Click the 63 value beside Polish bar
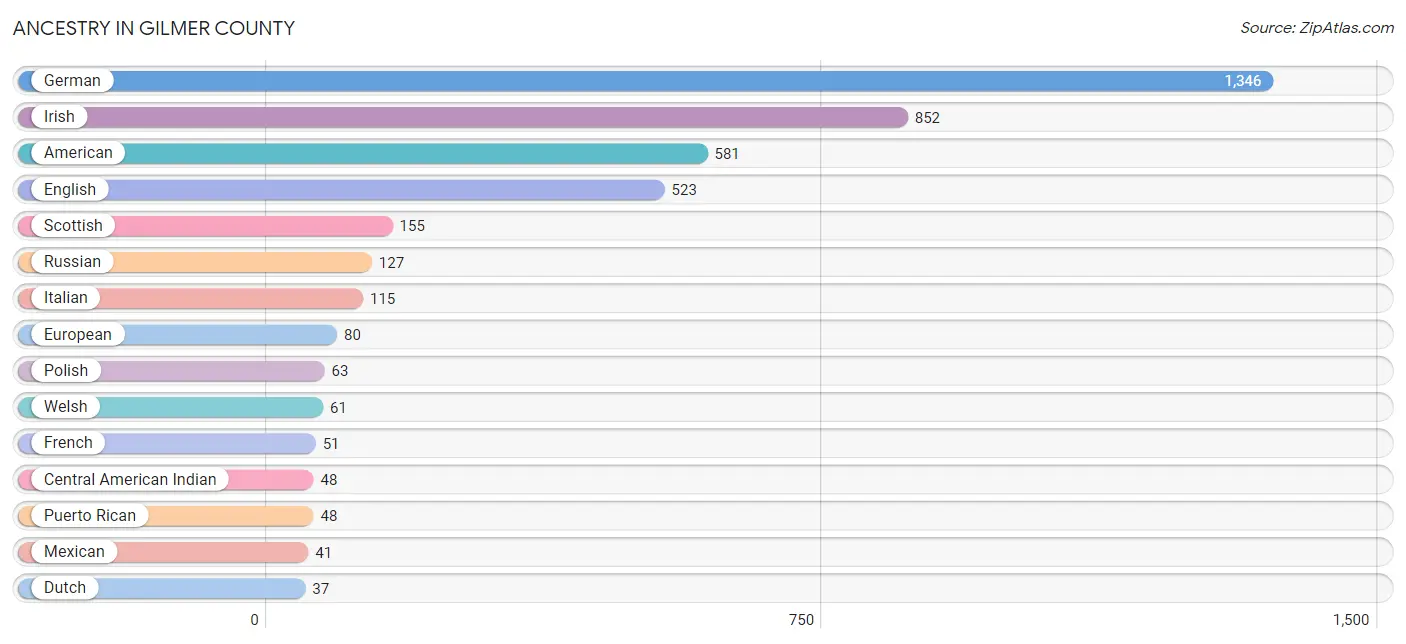Image resolution: width=1406 pixels, height=644 pixels. point(340,371)
